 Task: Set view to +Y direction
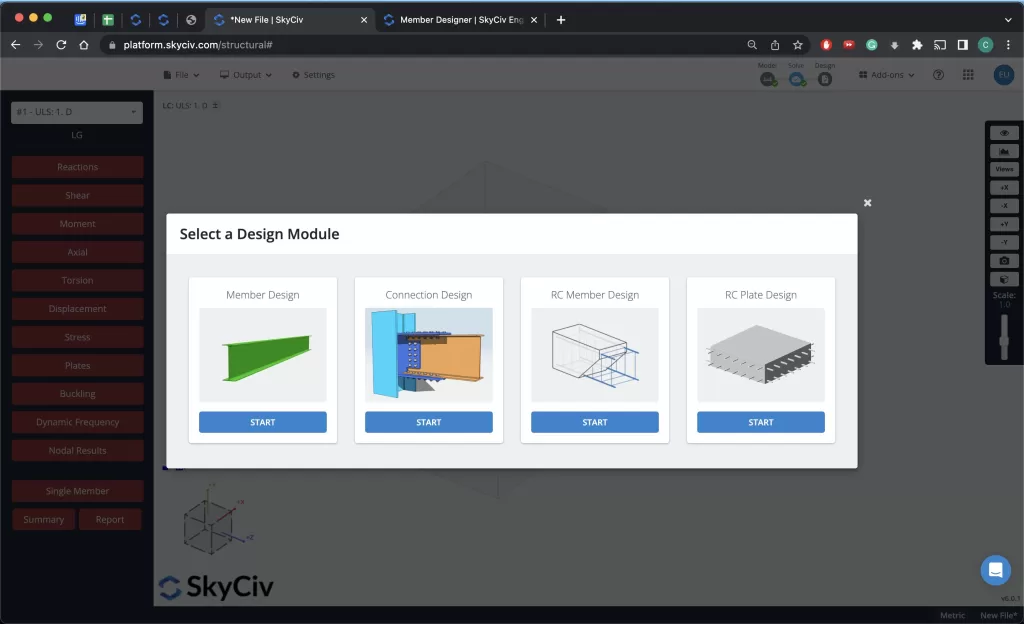(1004, 224)
